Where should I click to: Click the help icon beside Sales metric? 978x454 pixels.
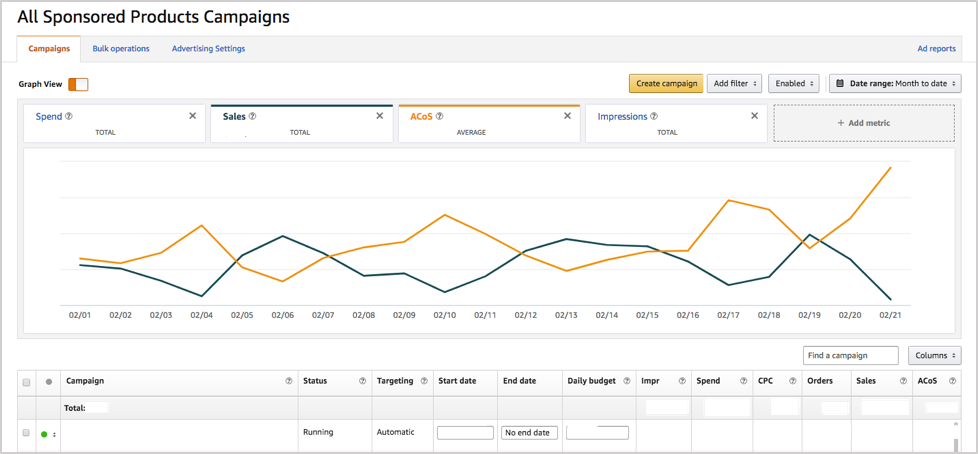tap(253, 117)
